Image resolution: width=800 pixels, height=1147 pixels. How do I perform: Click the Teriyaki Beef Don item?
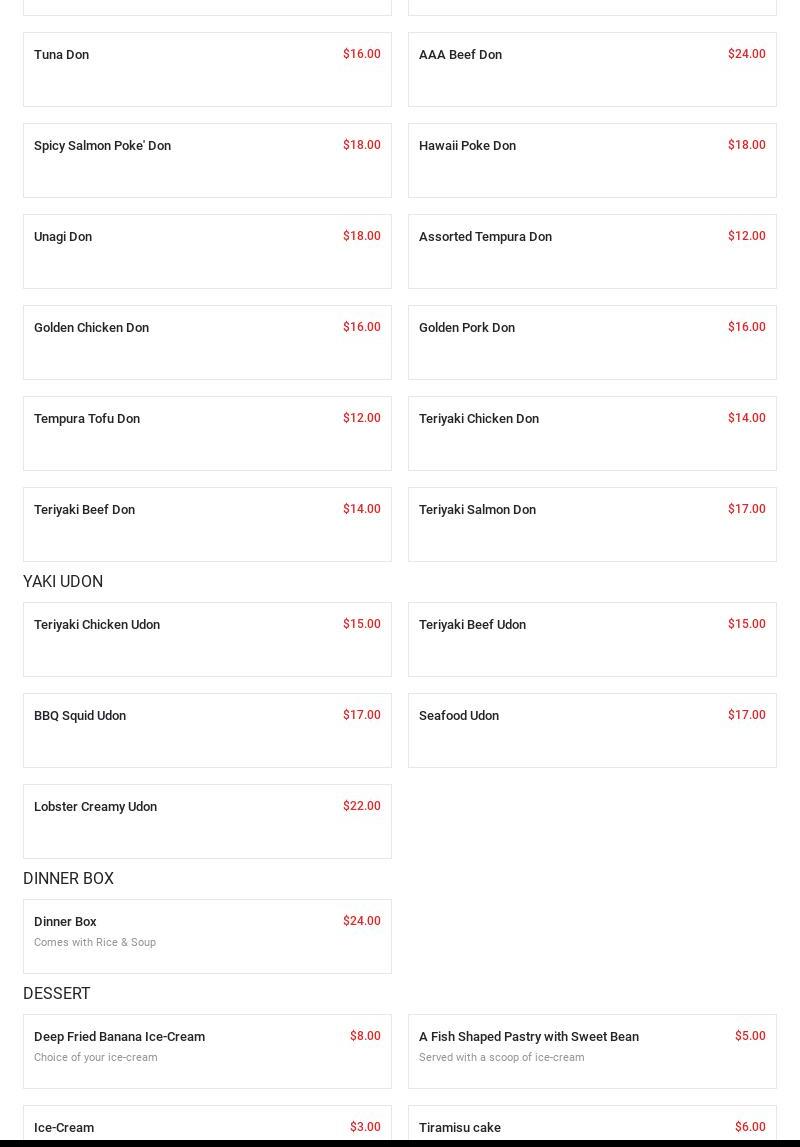click(x=207, y=524)
